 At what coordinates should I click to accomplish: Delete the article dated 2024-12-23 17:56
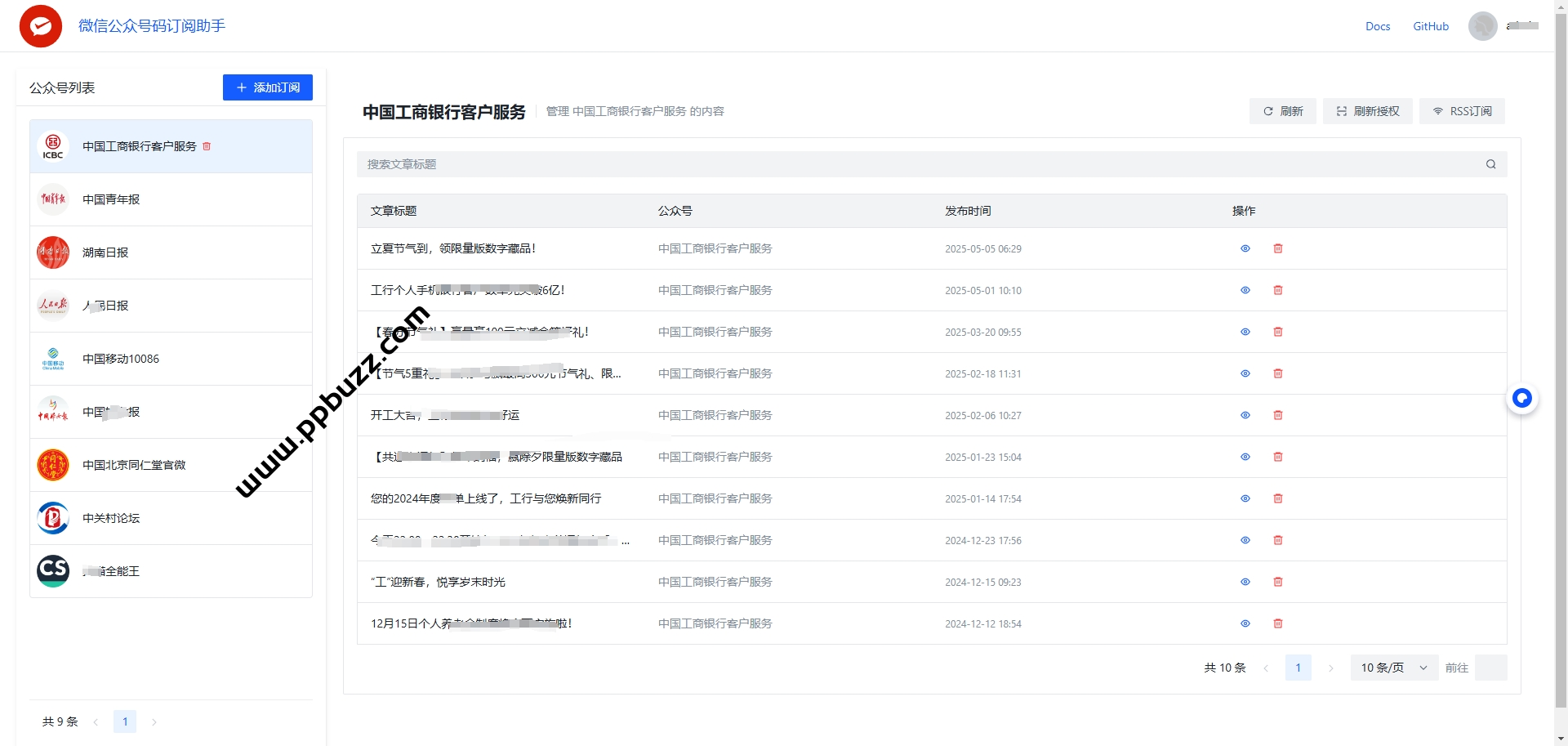pyautogui.click(x=1278, y=540)
